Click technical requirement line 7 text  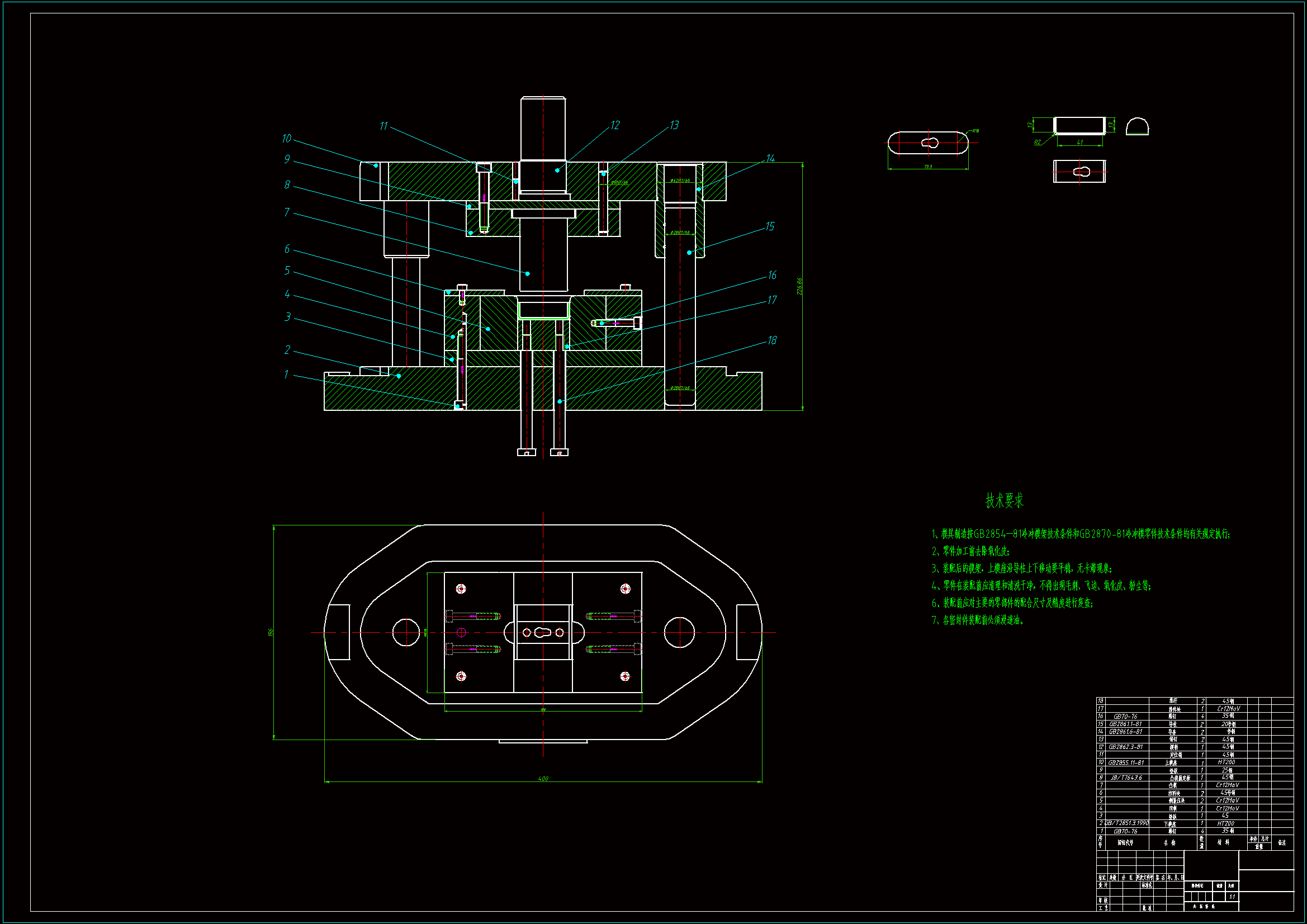point(977,620)
